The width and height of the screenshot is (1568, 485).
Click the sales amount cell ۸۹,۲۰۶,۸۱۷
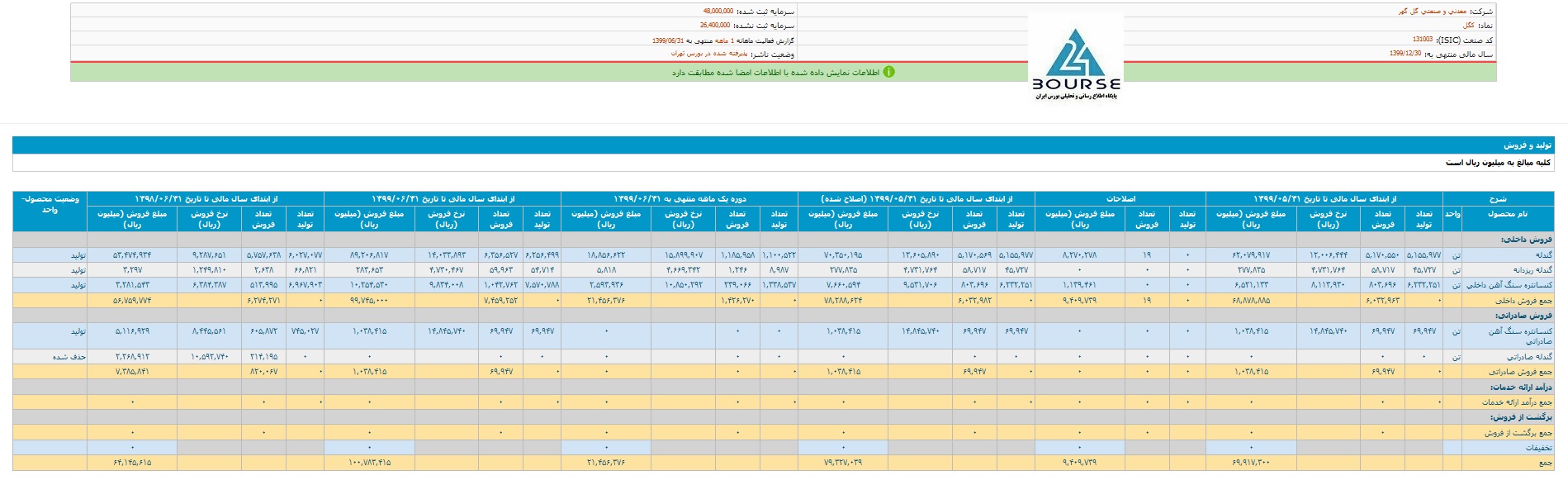click(369, 255)
